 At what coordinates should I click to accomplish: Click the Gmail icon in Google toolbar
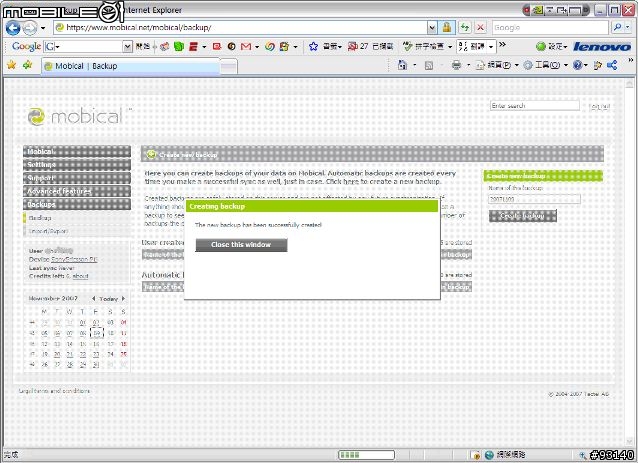click(x=246, y=46)
